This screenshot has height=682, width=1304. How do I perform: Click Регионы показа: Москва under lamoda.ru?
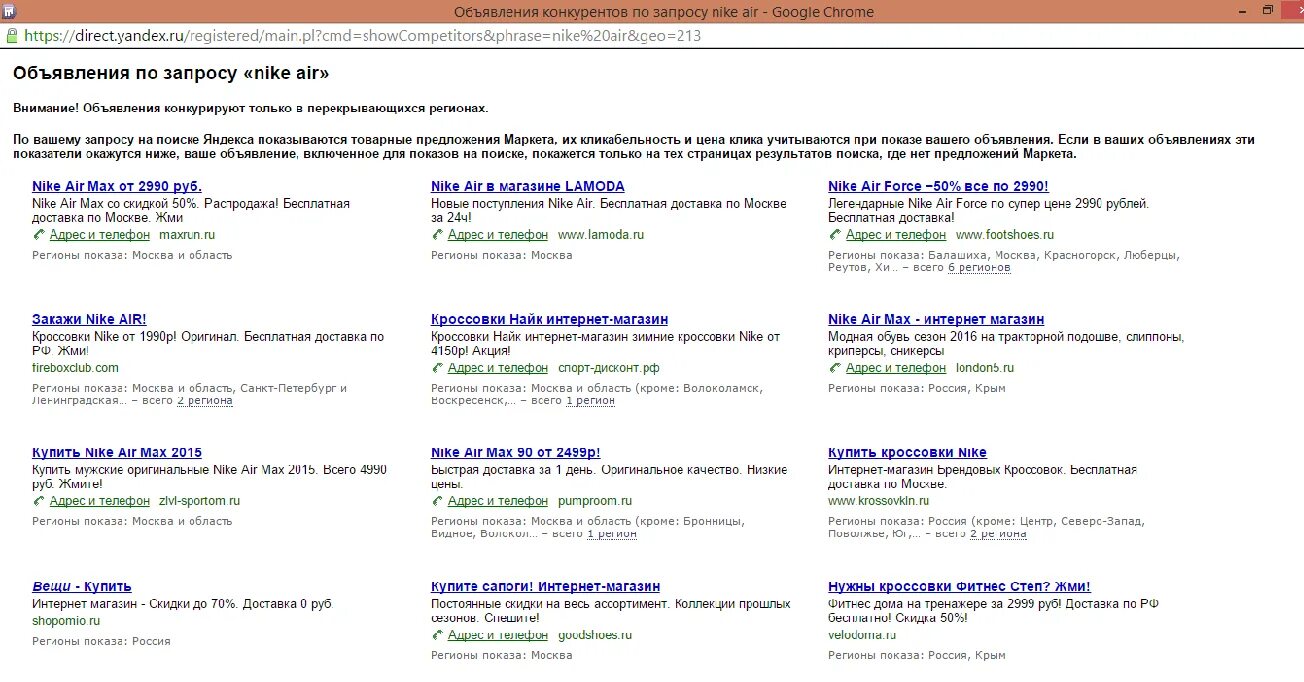pos(501,255)
